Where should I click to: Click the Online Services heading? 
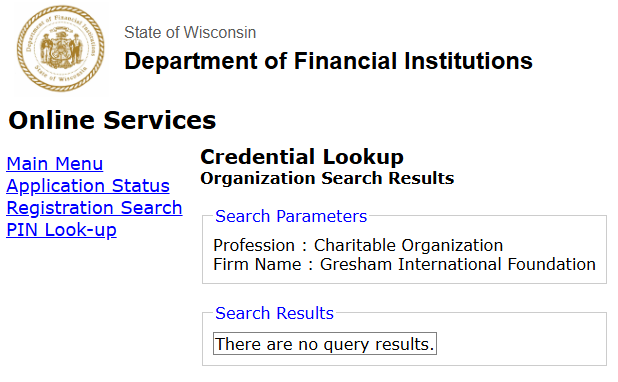point(112,120)
